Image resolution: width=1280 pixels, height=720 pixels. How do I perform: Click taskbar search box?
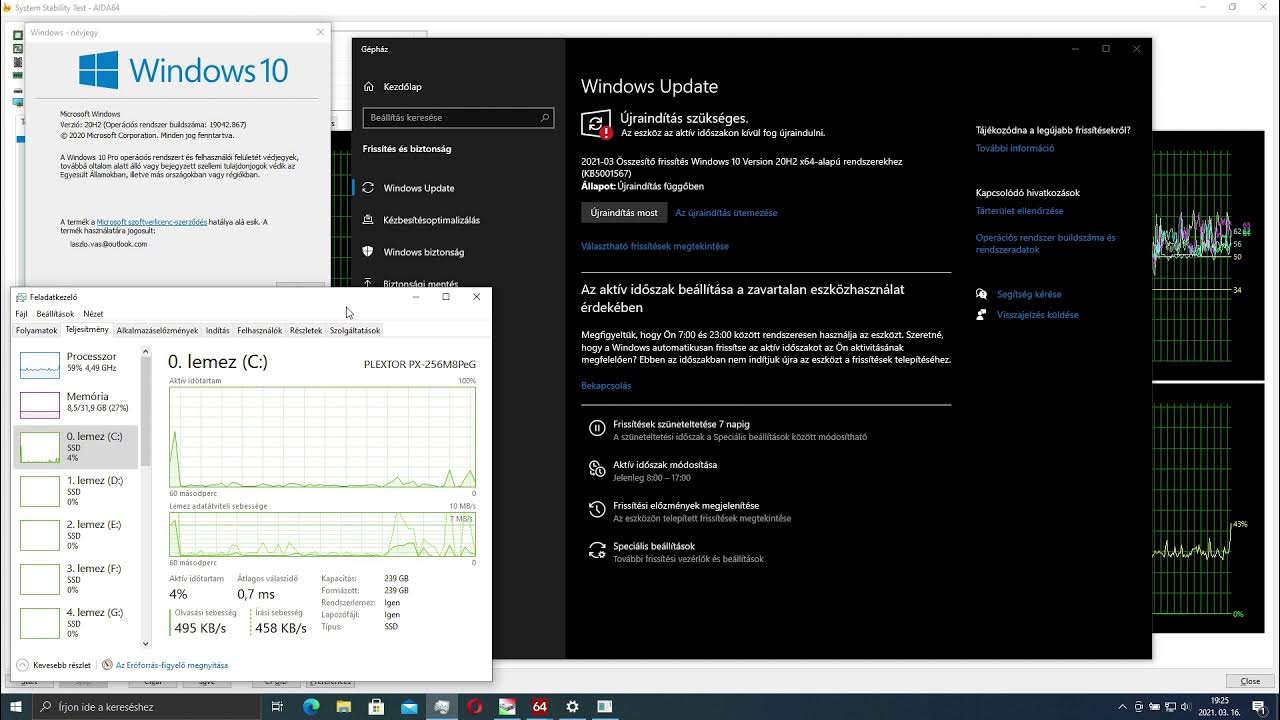coord(148,707)
